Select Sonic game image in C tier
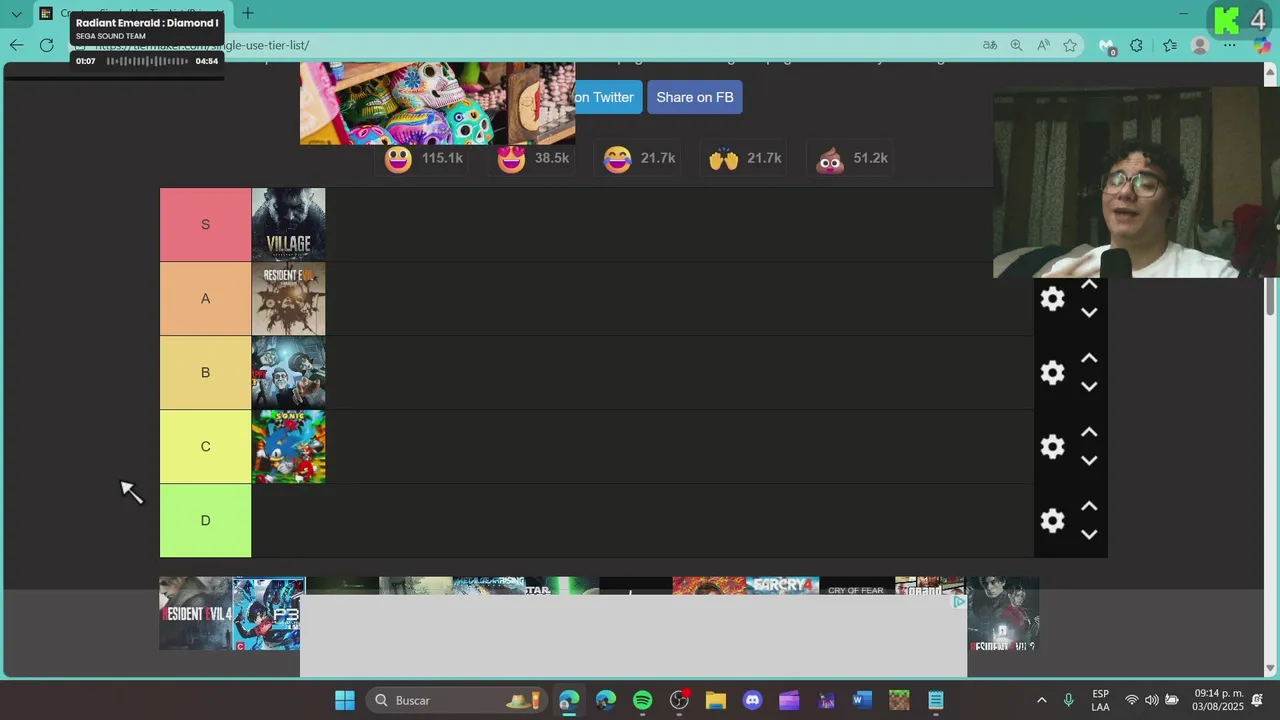1280x720 pixels. 288,447
